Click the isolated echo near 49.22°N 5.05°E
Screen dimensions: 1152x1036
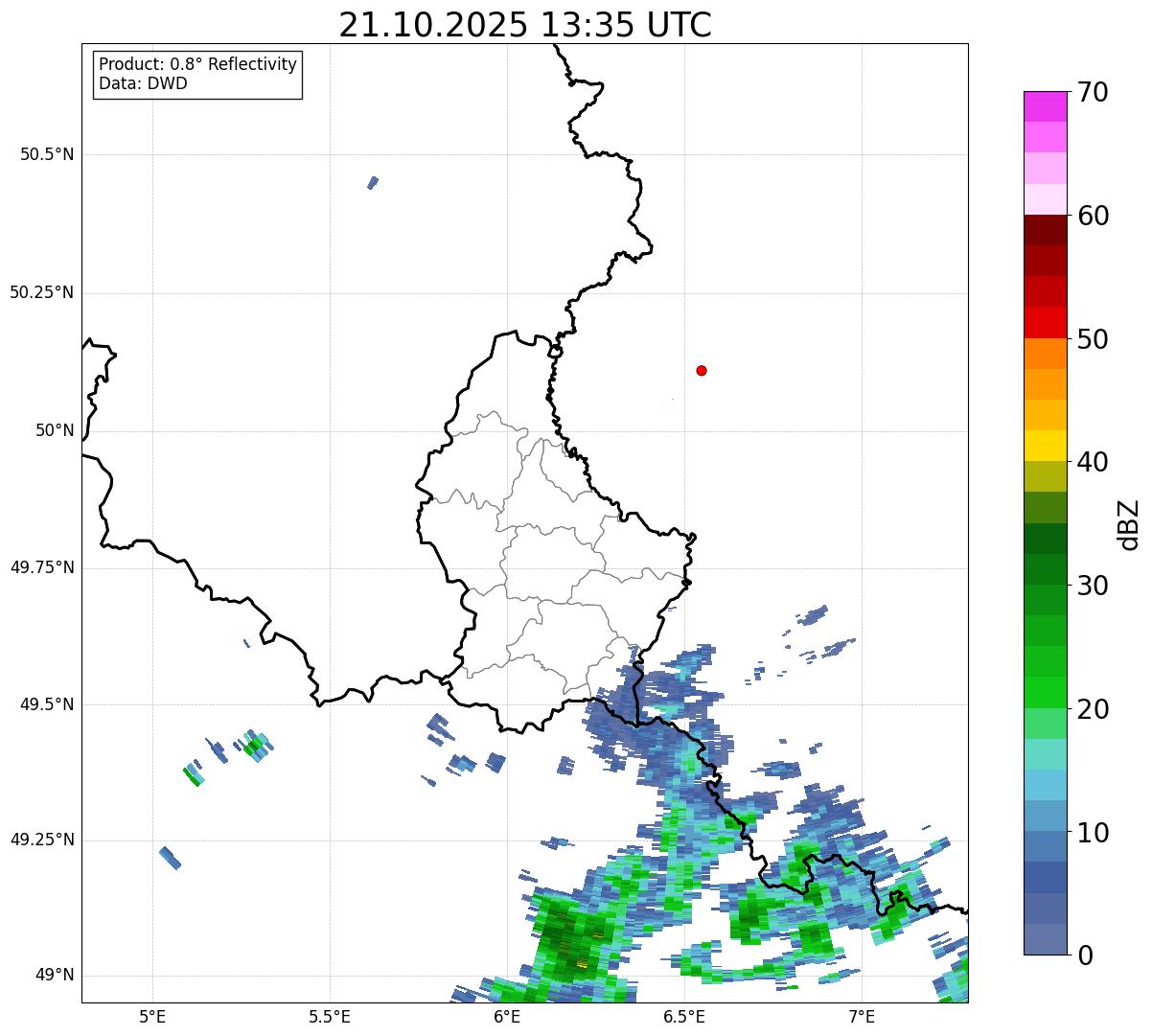[170, 858]
